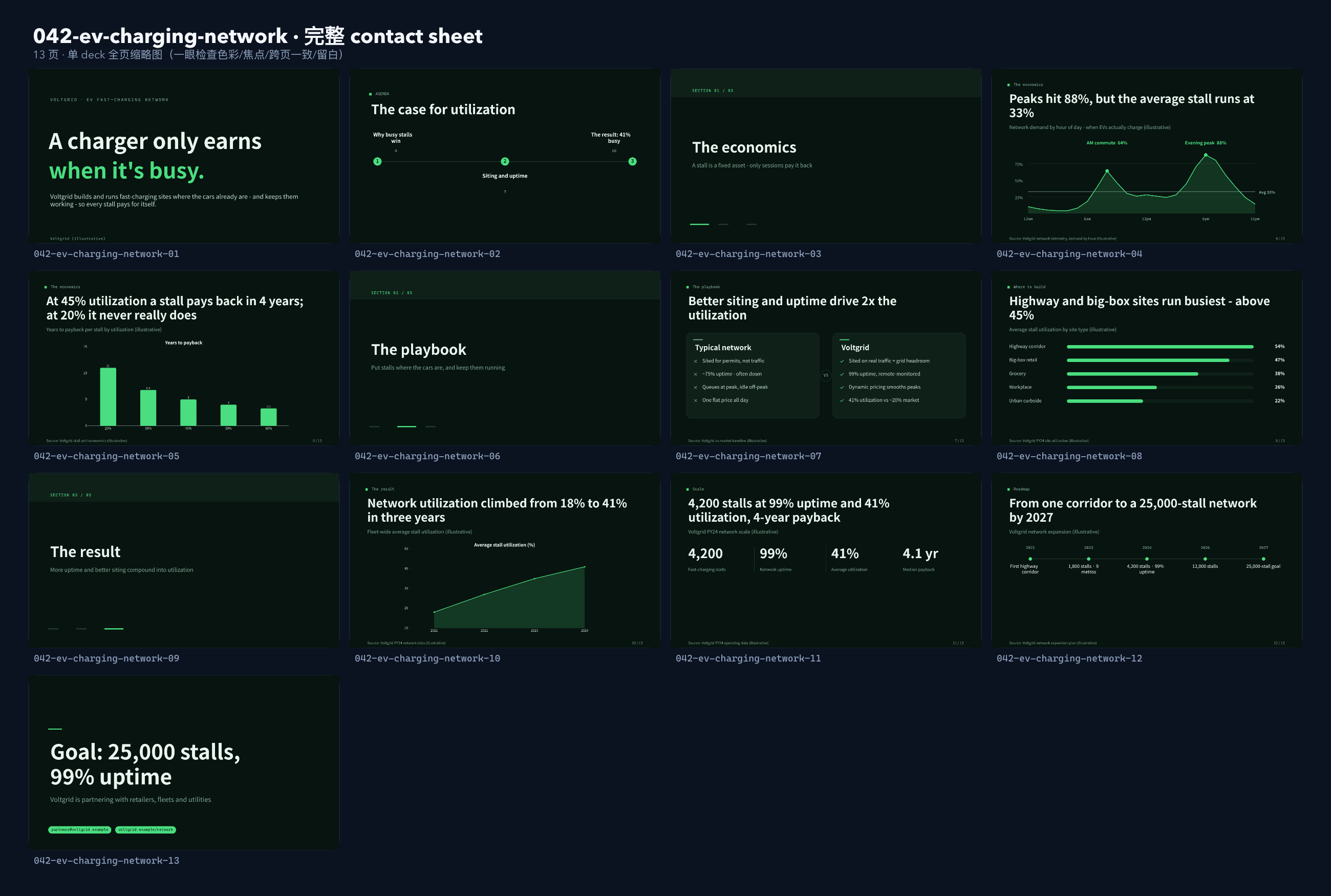The image size is (1331, 896).
Task: Click the tallest bar at 20% utilization
Action: point(108,397)
